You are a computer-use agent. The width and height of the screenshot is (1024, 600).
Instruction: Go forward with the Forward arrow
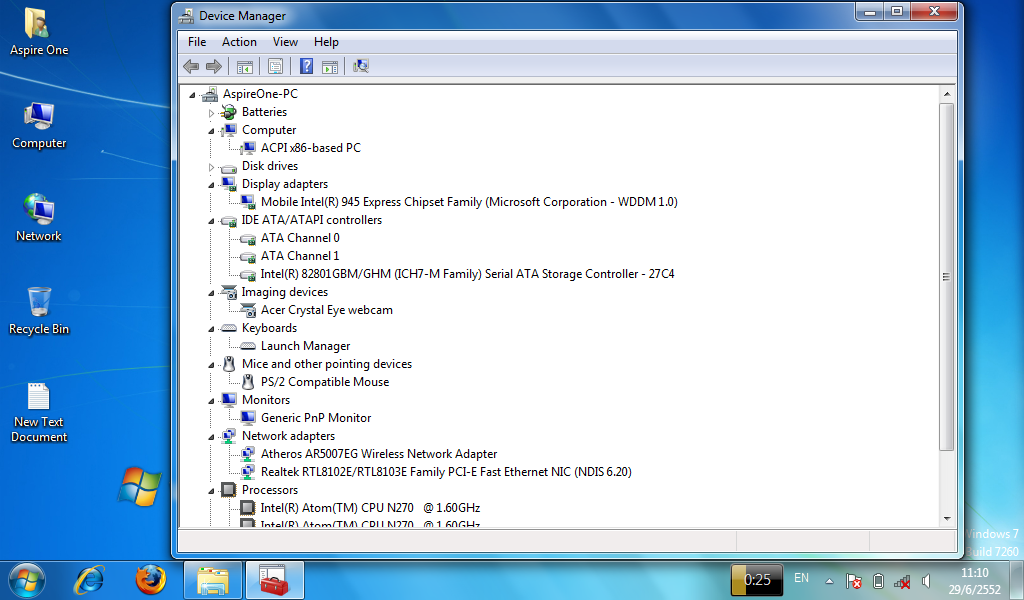[x=214, y=66]
